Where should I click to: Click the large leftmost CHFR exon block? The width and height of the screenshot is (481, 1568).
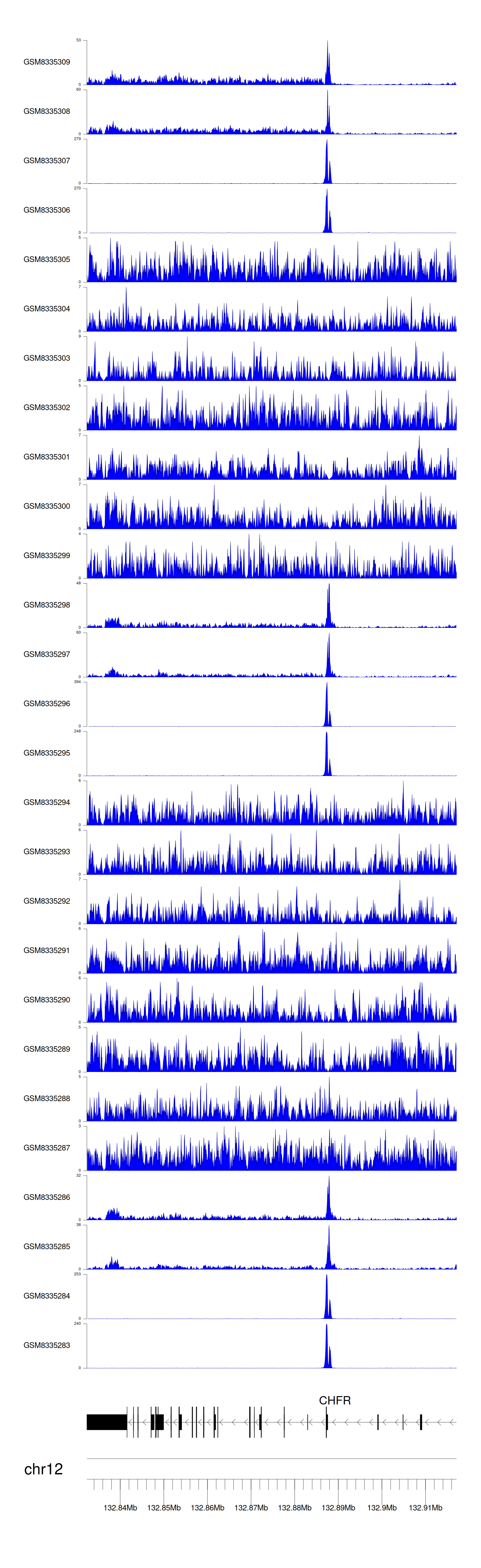pos(106,1422)
